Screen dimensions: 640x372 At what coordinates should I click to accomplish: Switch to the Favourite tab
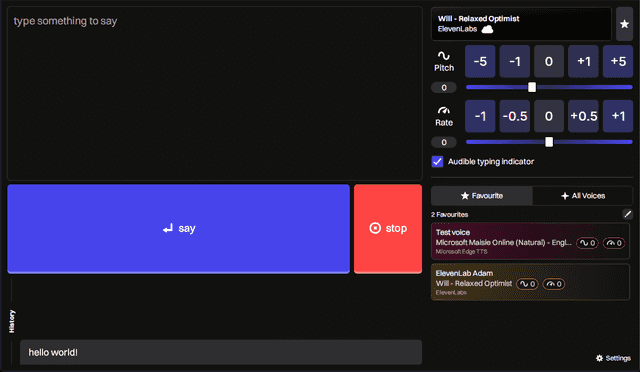pos(482,196)
